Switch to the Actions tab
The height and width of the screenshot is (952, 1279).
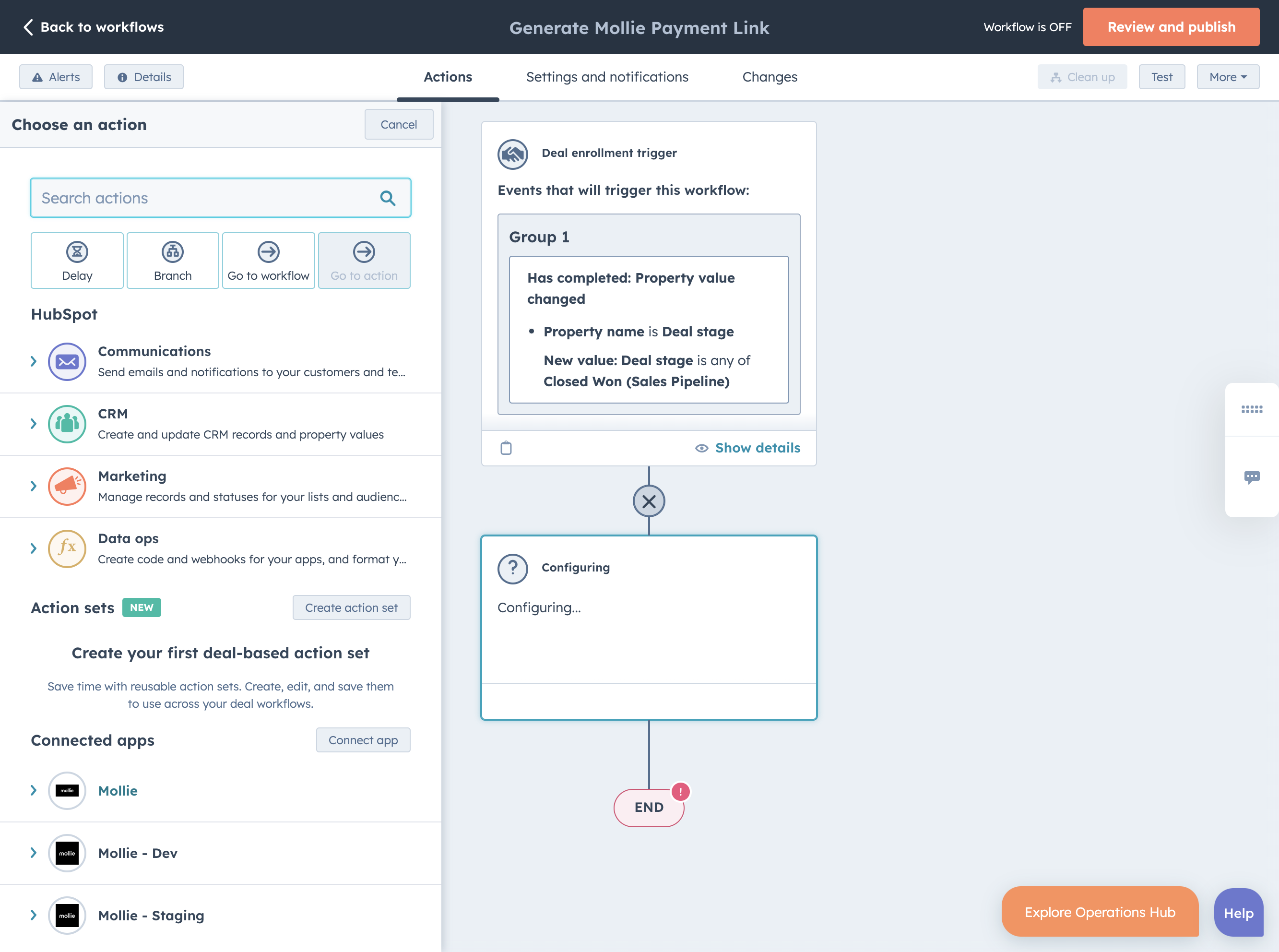pos(448,77)
